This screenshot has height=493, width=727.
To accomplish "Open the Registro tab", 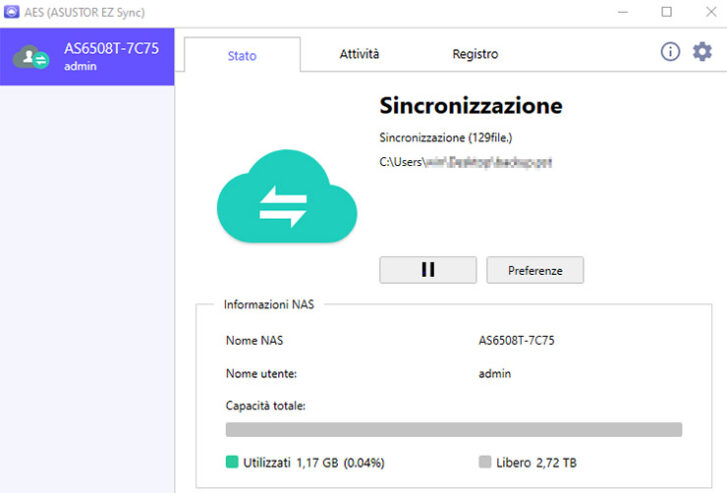I will point(475,54).
